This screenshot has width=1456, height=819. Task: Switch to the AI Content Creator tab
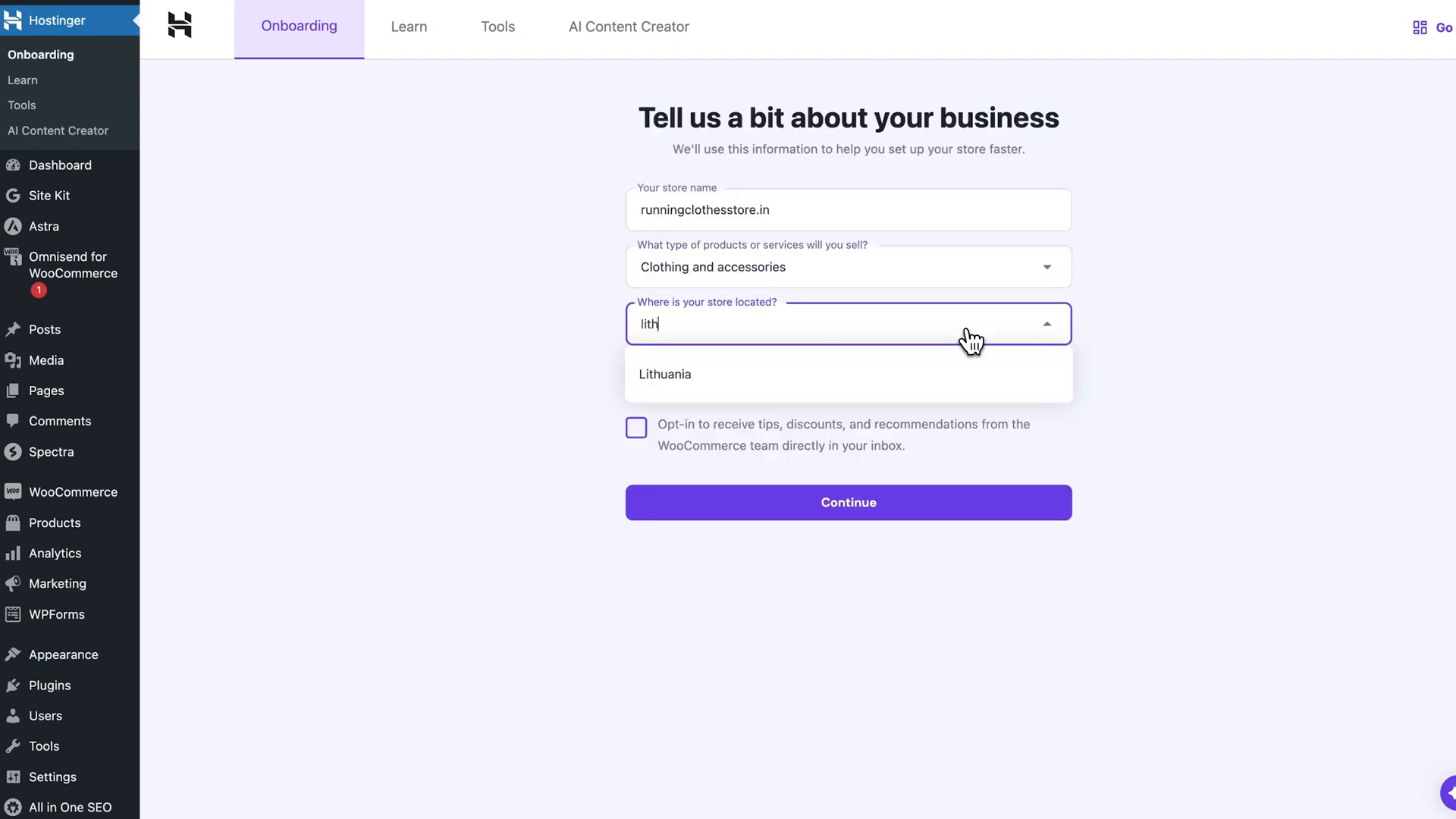[629, 26]
